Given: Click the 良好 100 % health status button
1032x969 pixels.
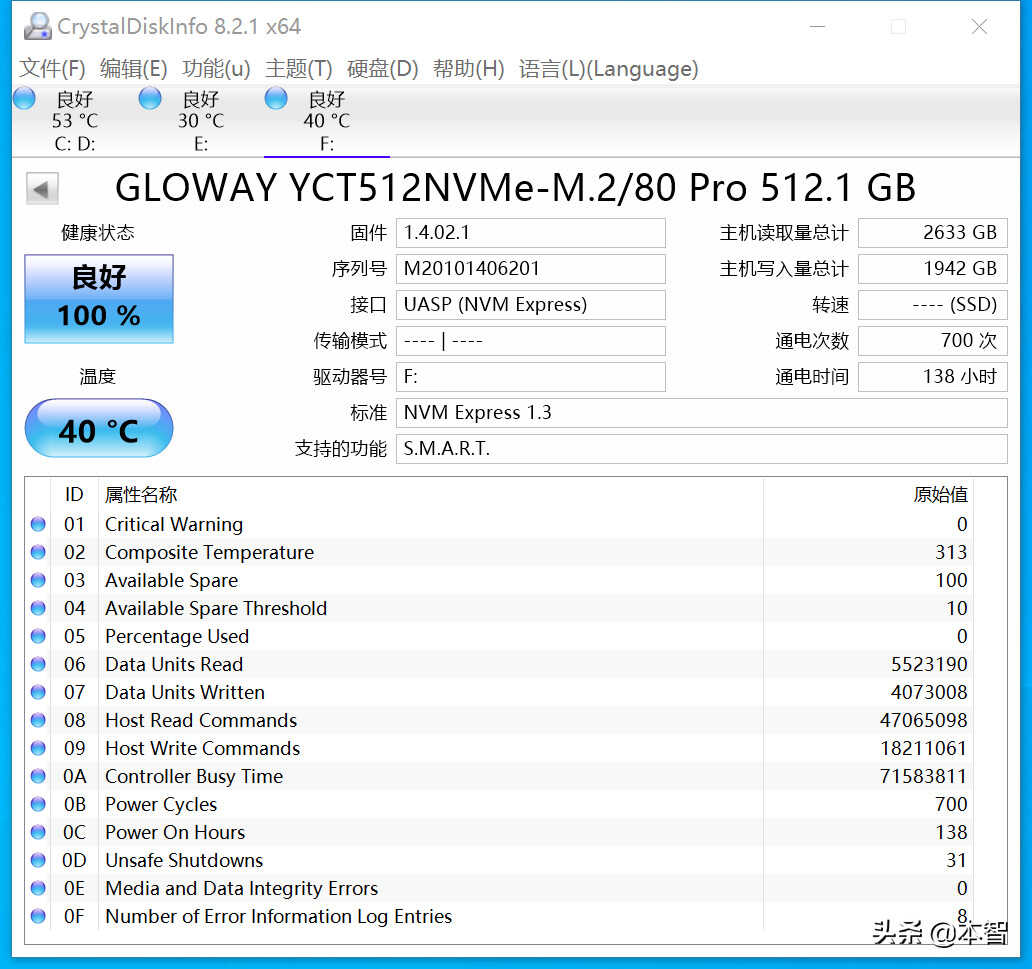Looking at the screenshot, I should (99, 298).
